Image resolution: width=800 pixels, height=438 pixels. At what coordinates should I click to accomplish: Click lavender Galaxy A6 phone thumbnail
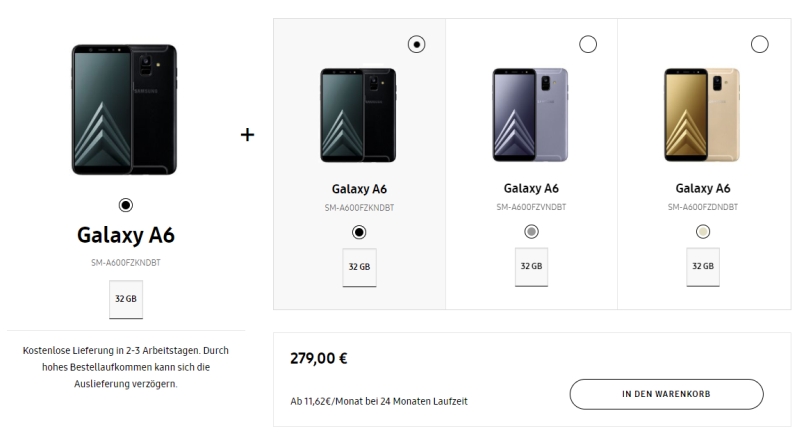pos(530,115)
